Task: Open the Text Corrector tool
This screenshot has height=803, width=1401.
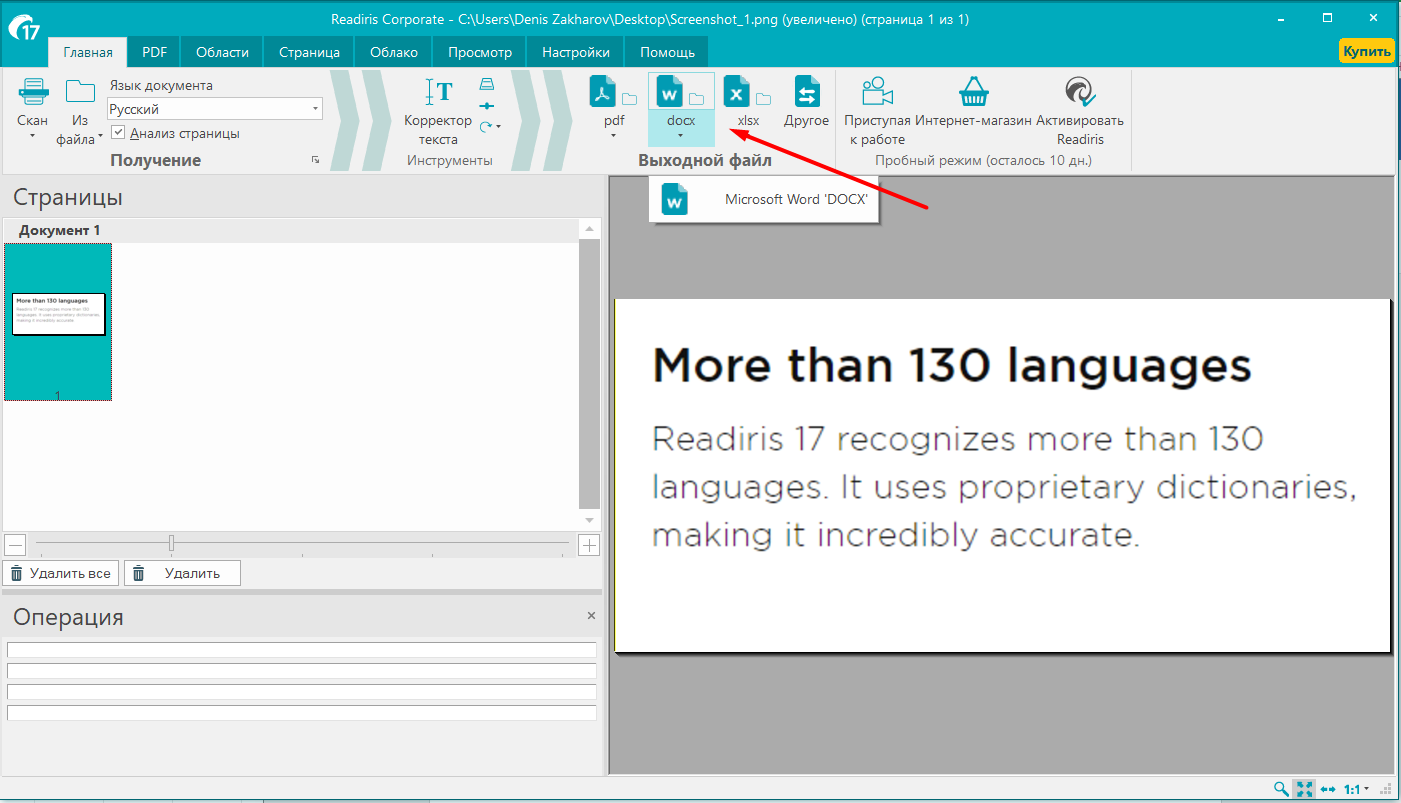Action: pos(438,111)
